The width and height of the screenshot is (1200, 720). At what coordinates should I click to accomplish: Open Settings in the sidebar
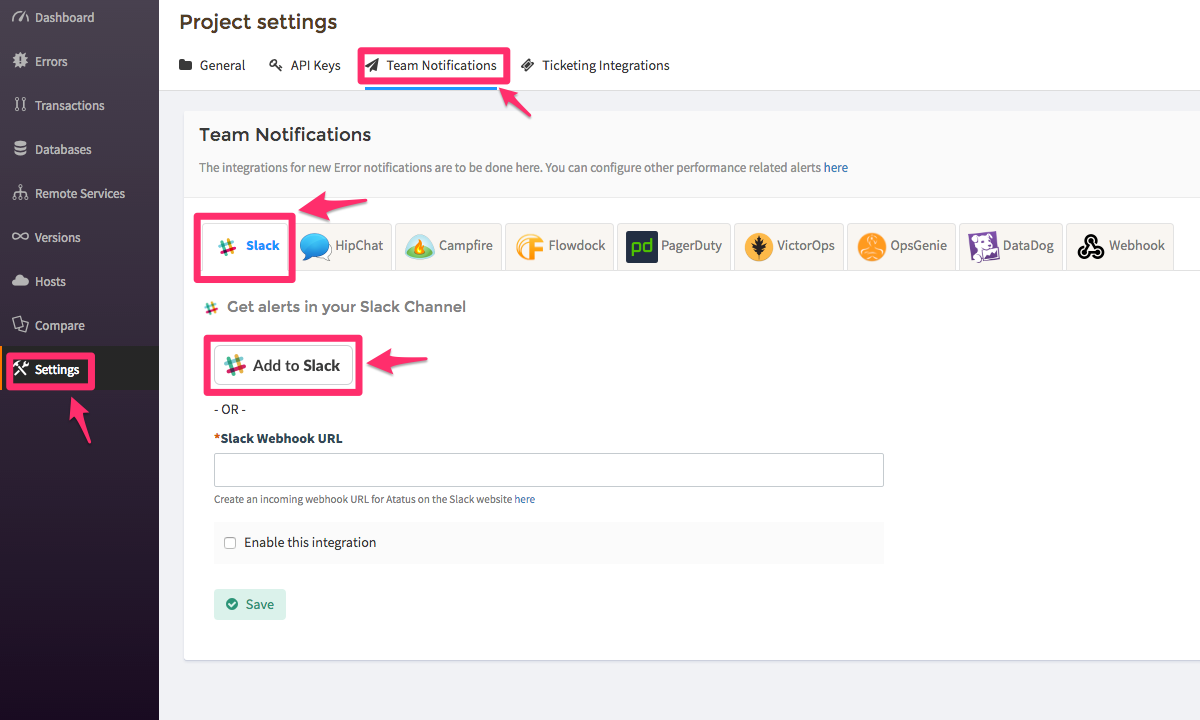[79, 369]
